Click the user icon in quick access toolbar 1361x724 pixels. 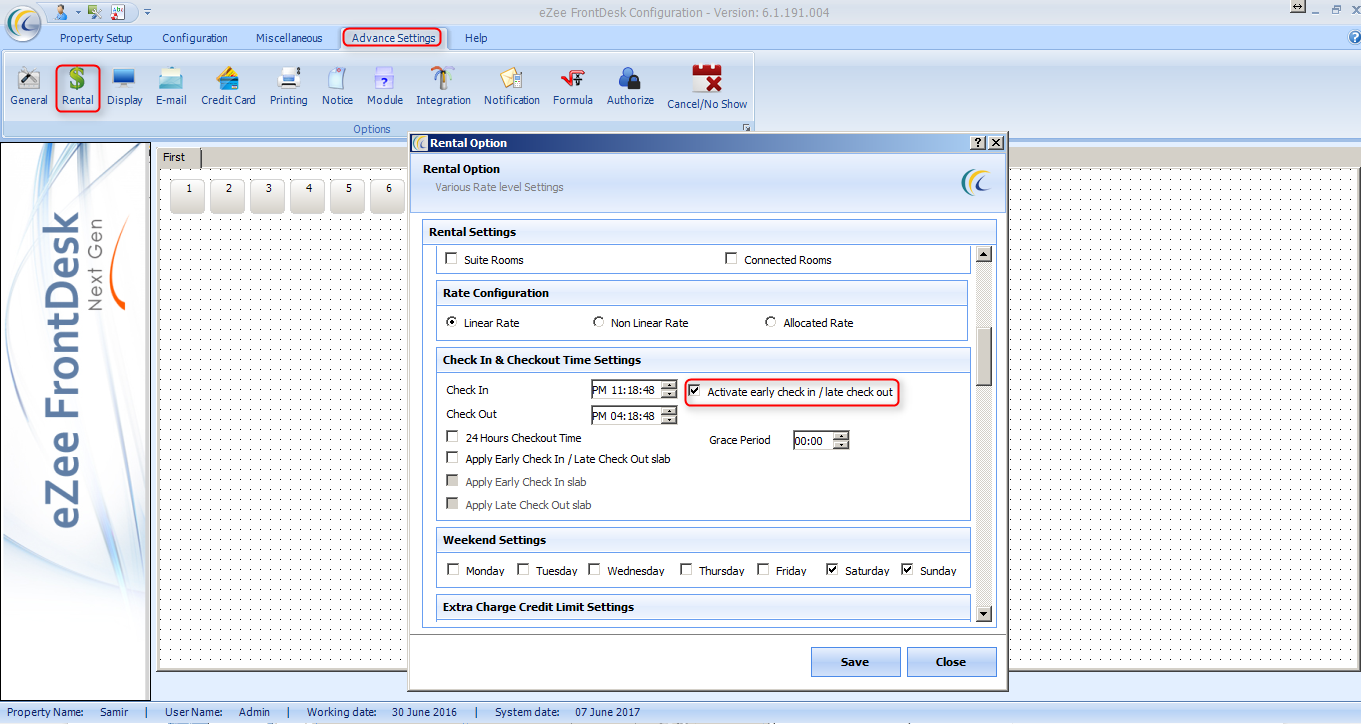click(61, 12)
